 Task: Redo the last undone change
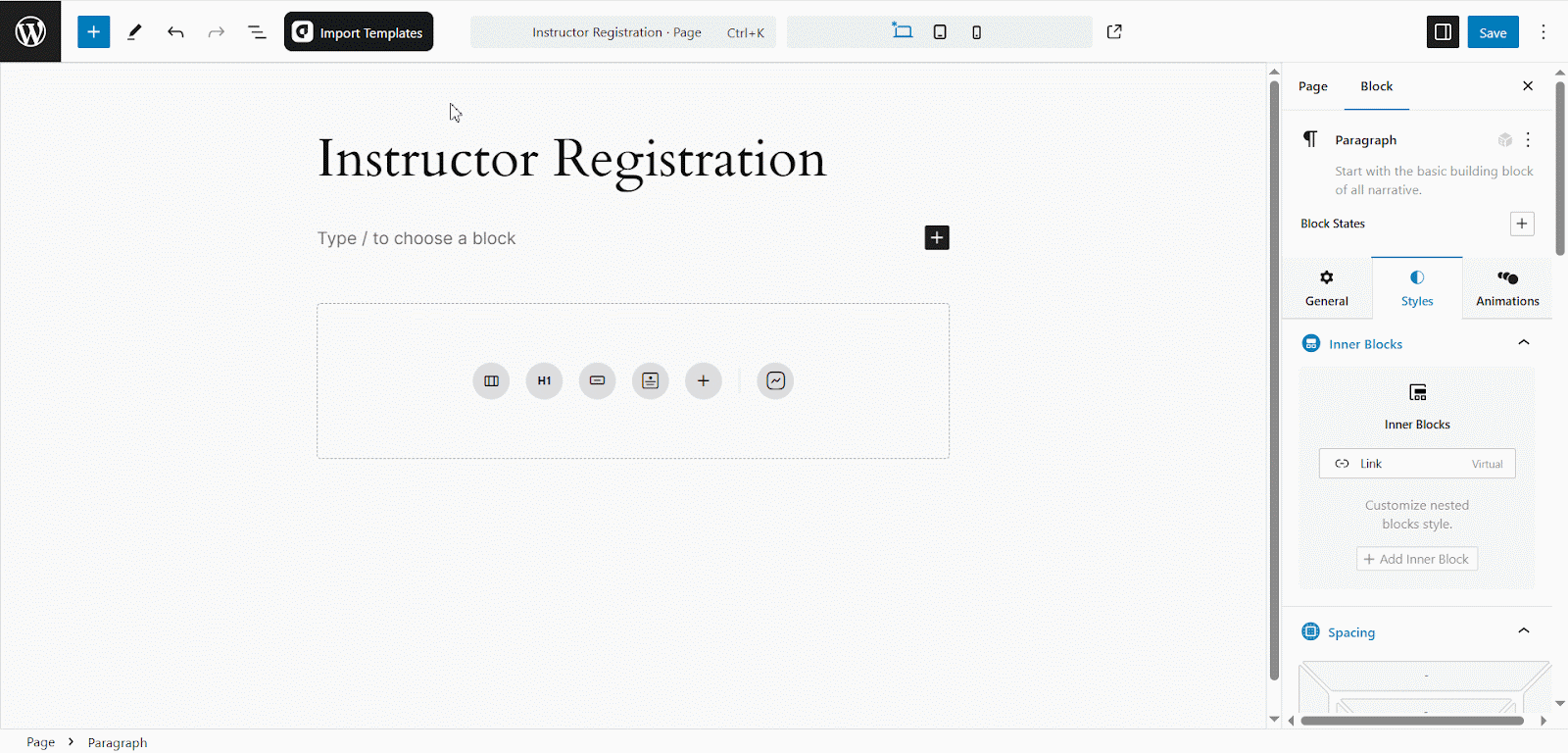coord(216,32)
